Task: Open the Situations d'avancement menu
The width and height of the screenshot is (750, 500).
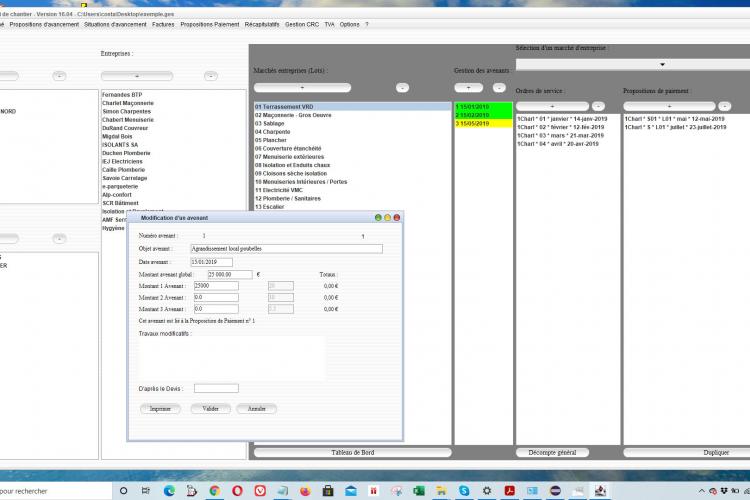Action: tap(115, 24)
